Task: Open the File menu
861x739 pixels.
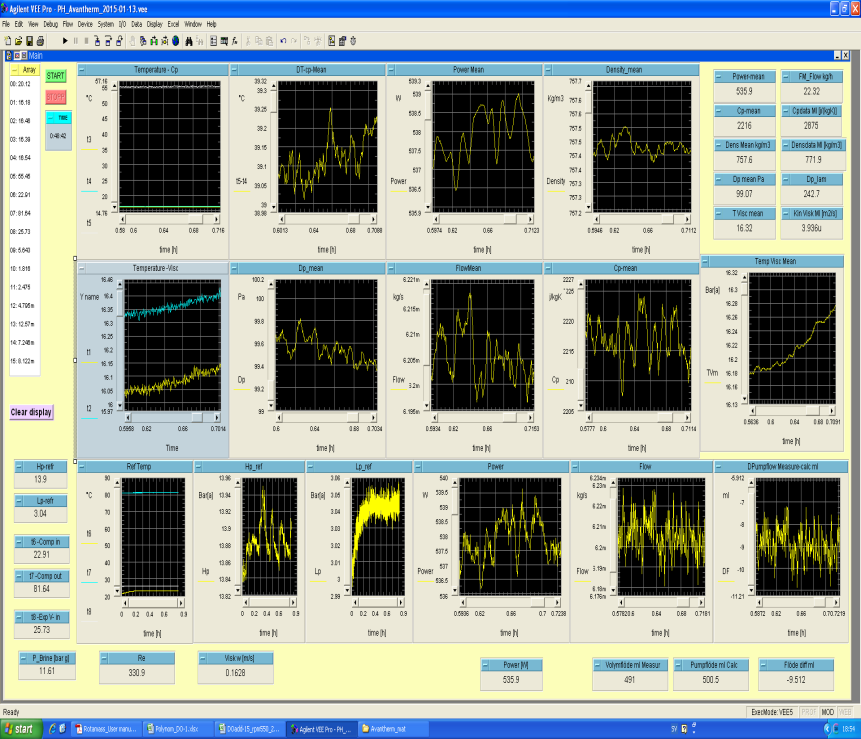Action: click(x=5, y=24)
